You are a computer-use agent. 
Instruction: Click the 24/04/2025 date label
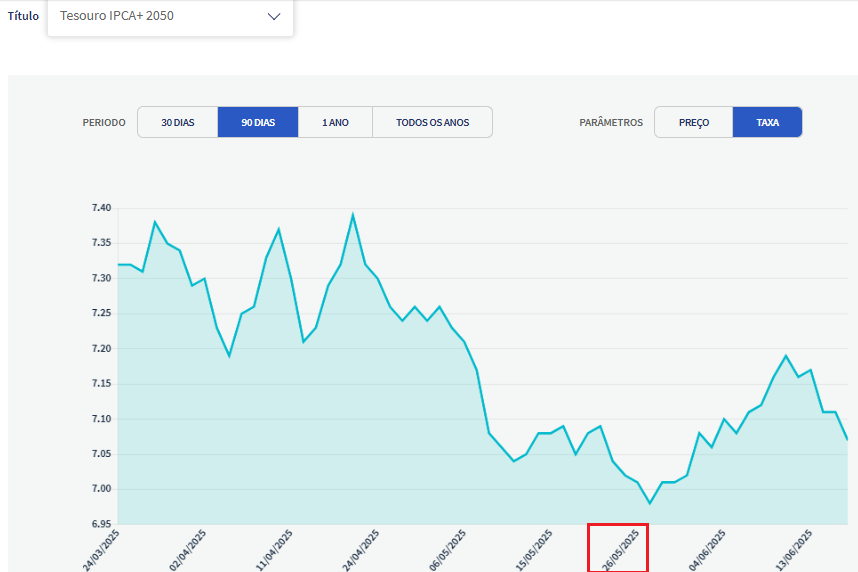click(x=361, y=551)
